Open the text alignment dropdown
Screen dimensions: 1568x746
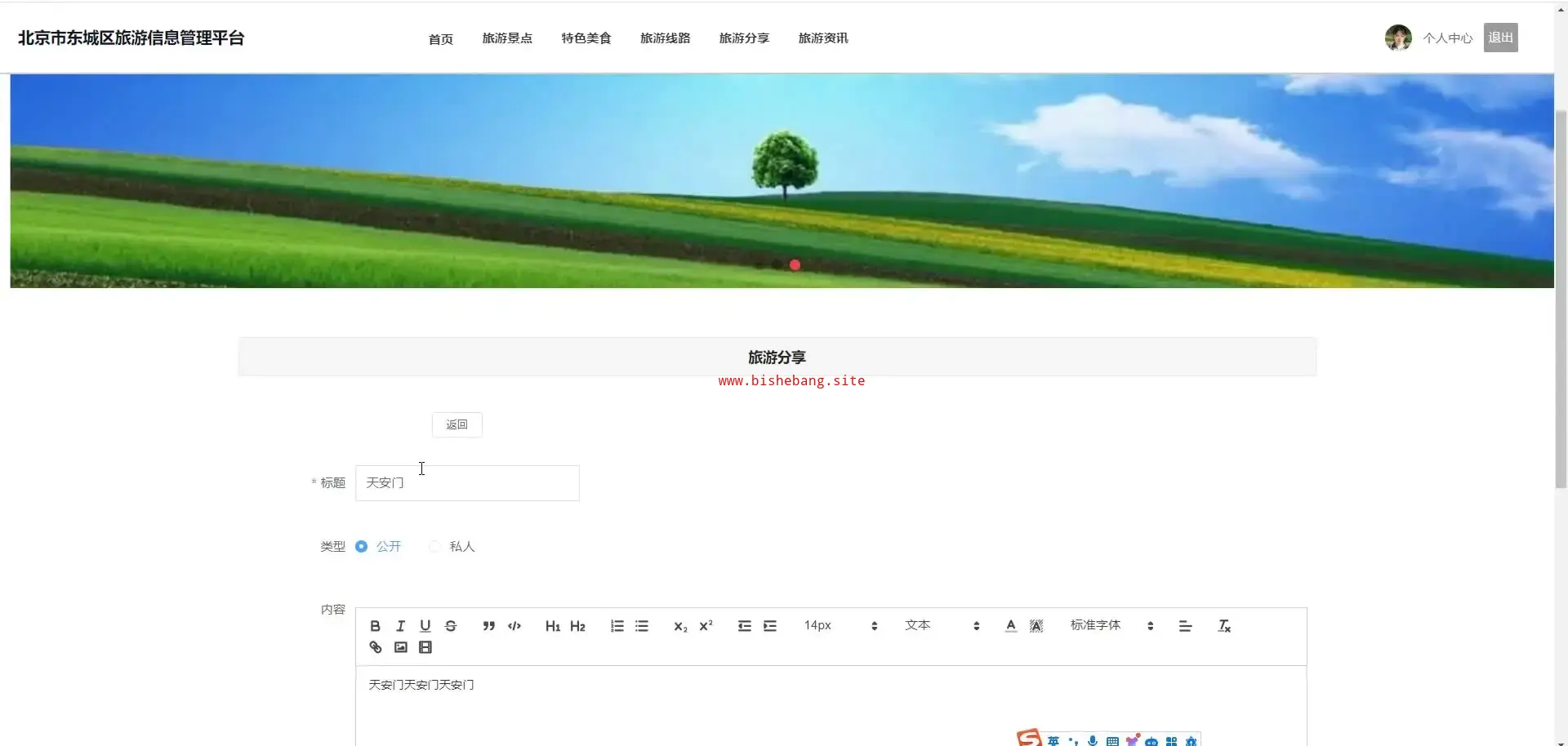(1185, 626)
